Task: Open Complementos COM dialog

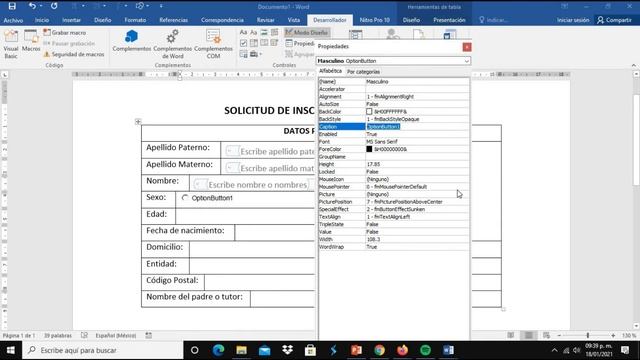Action: pos(213,44)
